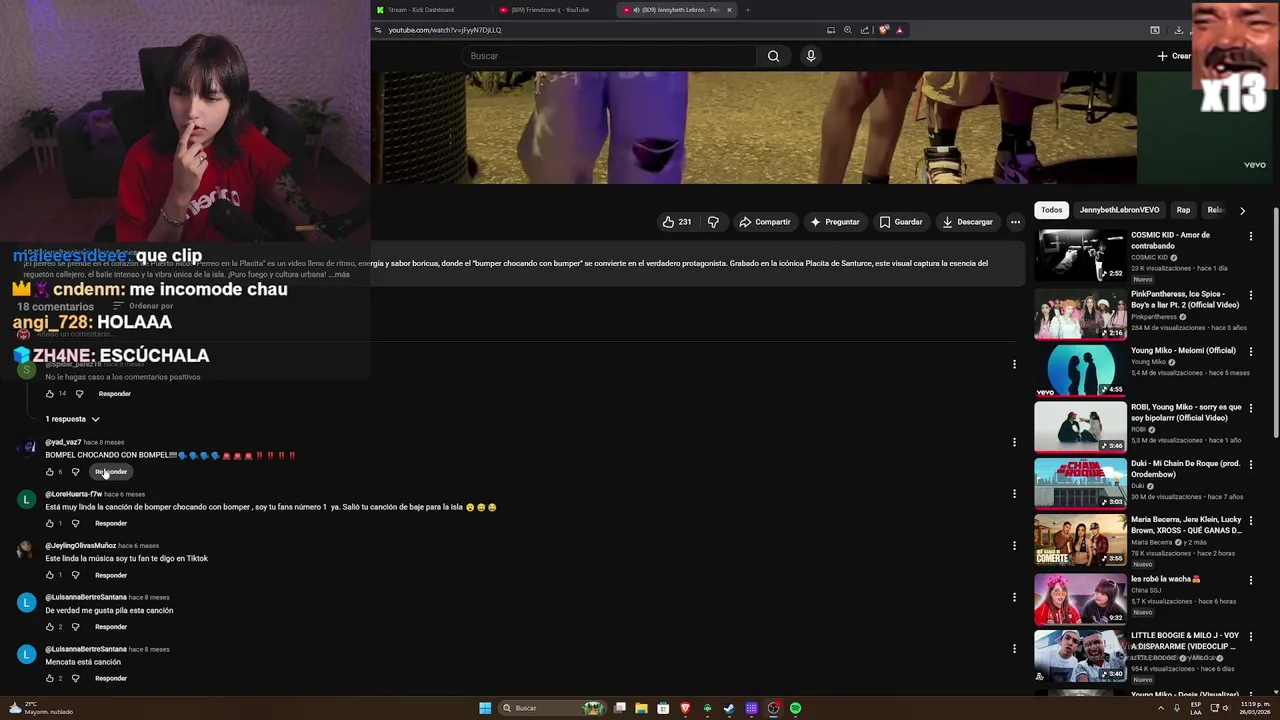Screen dimensions: 1280x720
Task: Open les robé la wacha thumbnail
Action: pyautogui.click(x=1080, y=599)
